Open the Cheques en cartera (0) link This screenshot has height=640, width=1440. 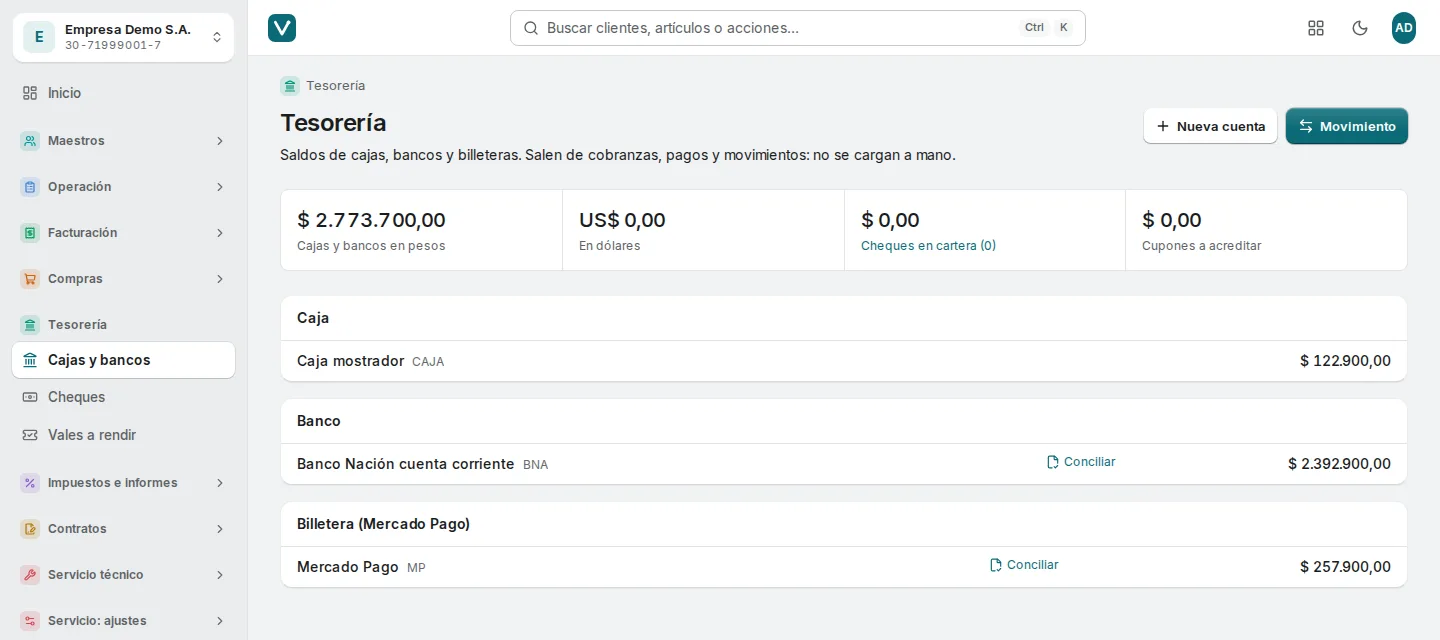pos(928,246)
